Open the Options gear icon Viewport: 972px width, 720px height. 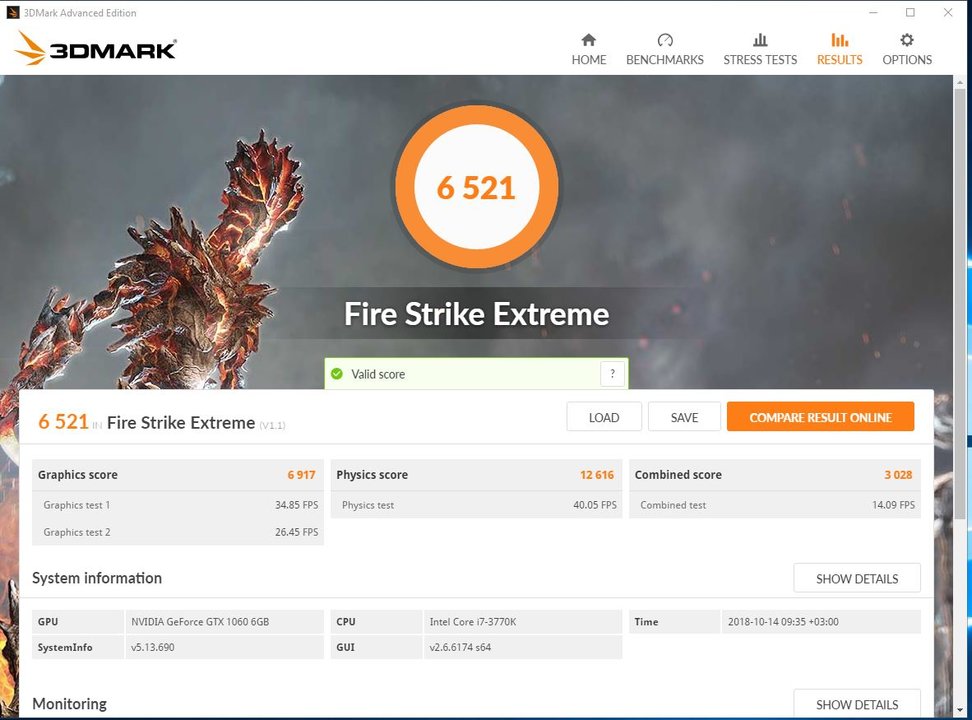click(x=907, y=40)
